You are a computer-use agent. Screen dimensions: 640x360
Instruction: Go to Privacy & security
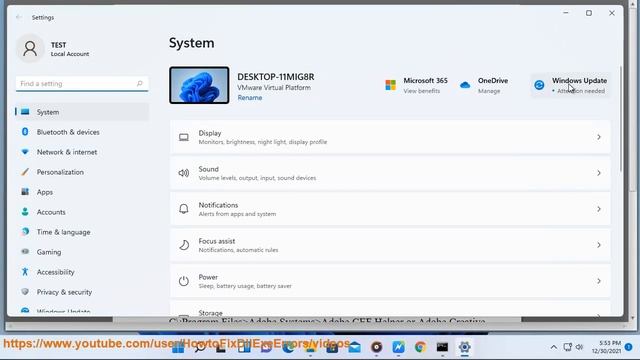(82, 292)
